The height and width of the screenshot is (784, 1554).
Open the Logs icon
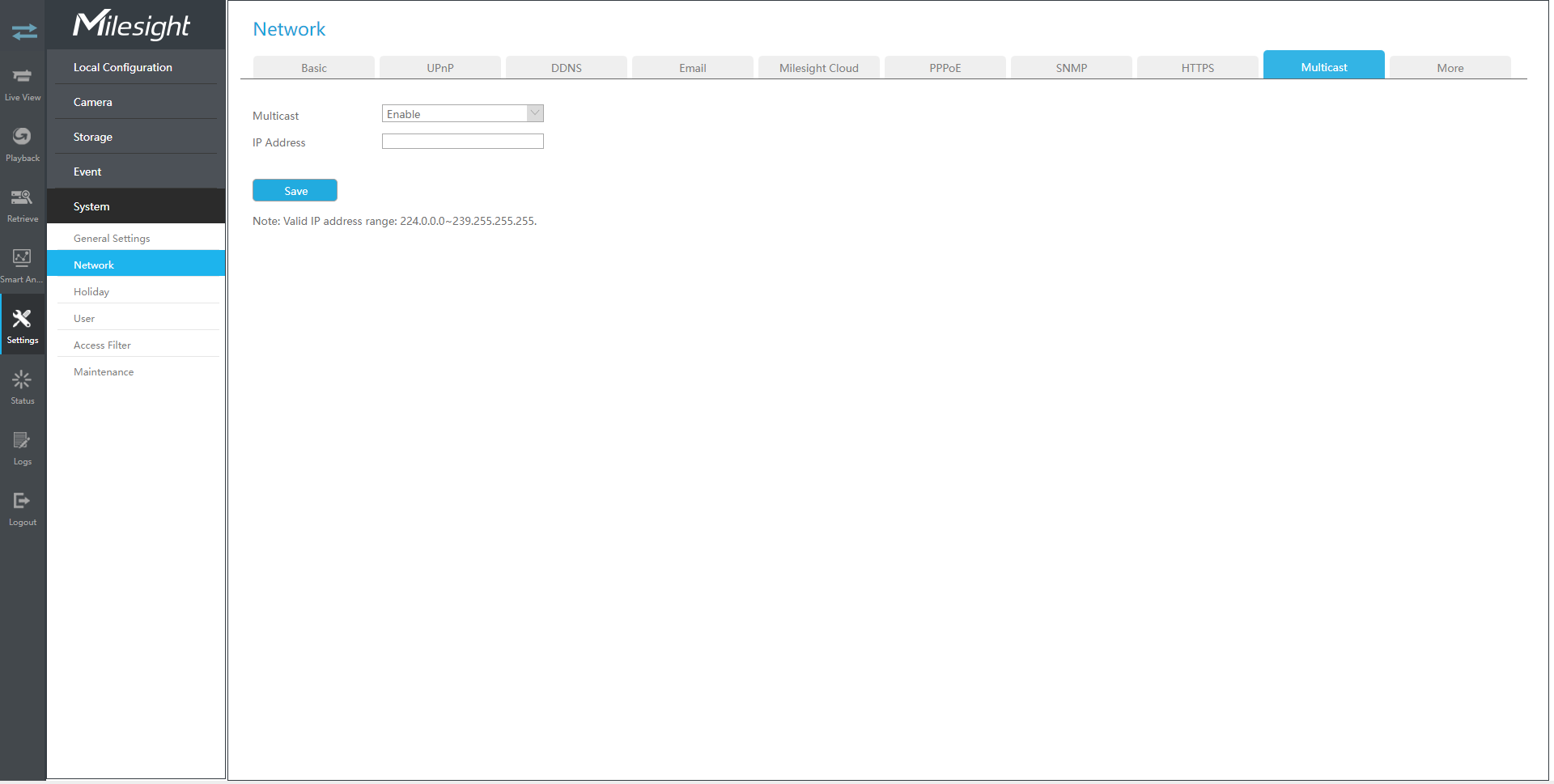pos(23,447)
